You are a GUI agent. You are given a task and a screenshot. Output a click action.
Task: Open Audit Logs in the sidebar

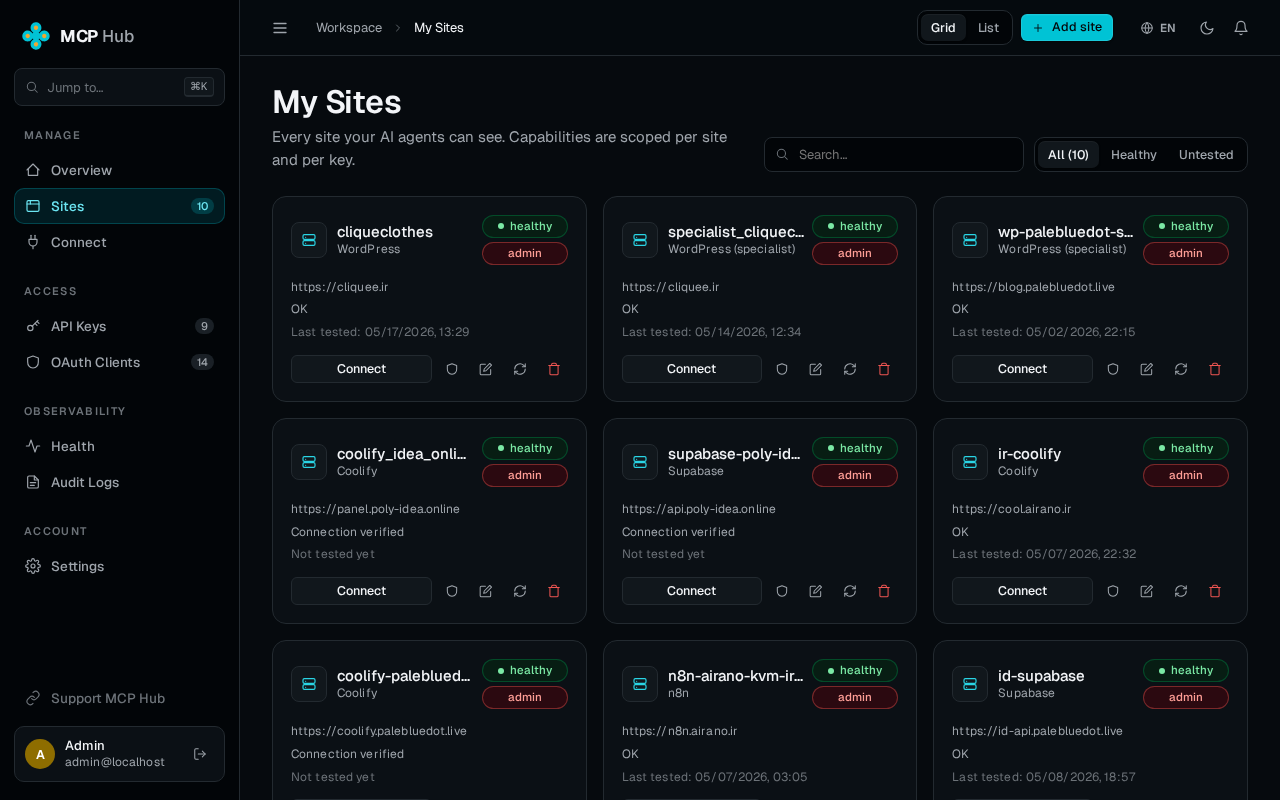[119, 482]
